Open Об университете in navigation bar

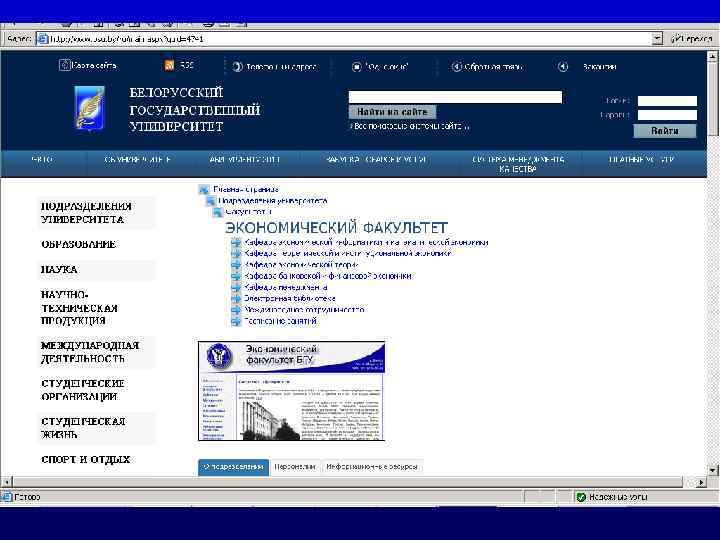[x=138, y=160]
